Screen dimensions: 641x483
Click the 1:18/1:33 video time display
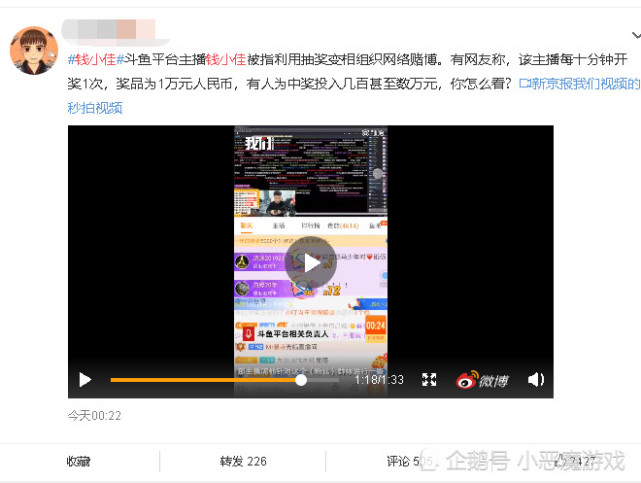(379, 380)
